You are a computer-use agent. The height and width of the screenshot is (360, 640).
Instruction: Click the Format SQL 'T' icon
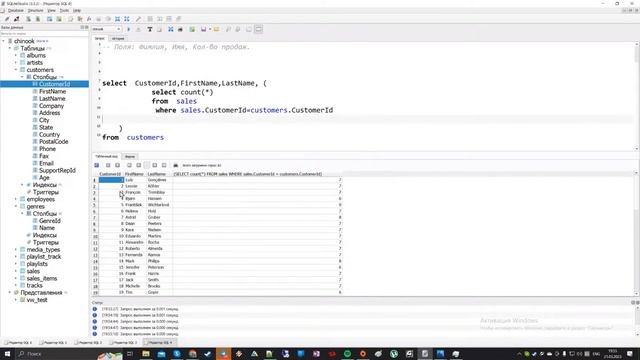pos(150,29)
